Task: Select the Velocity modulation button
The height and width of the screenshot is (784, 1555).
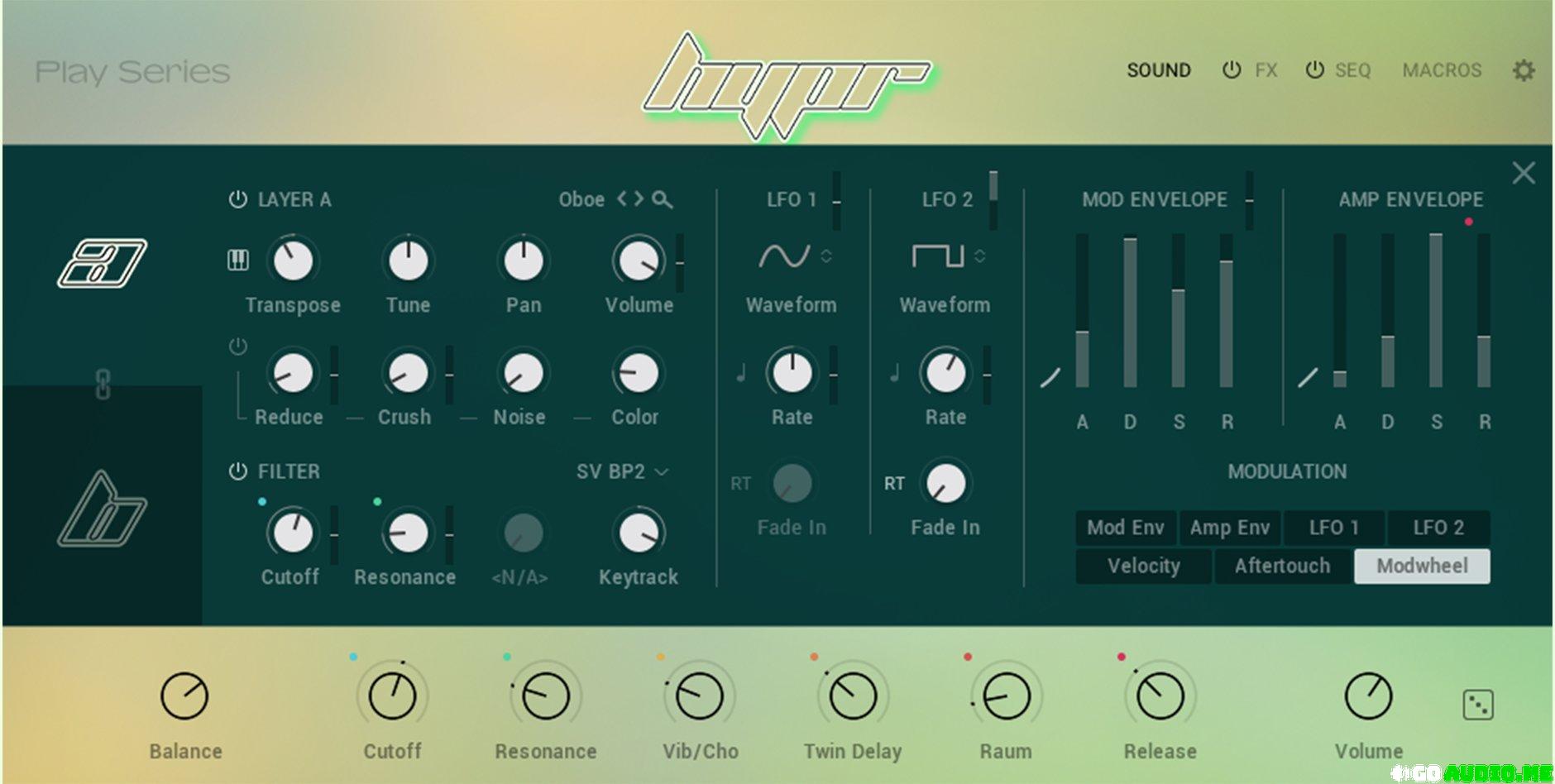Action: pos(1144,566)
